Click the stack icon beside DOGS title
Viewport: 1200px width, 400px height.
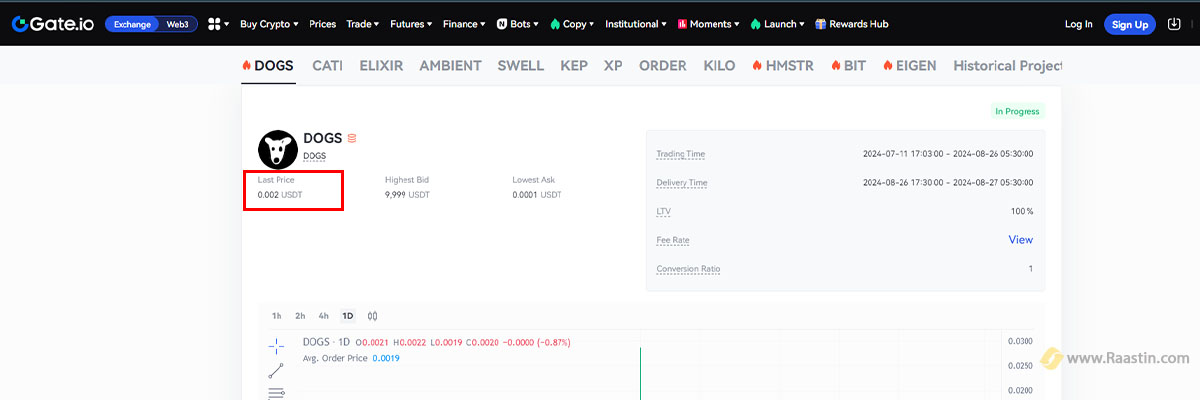point(352,138)
